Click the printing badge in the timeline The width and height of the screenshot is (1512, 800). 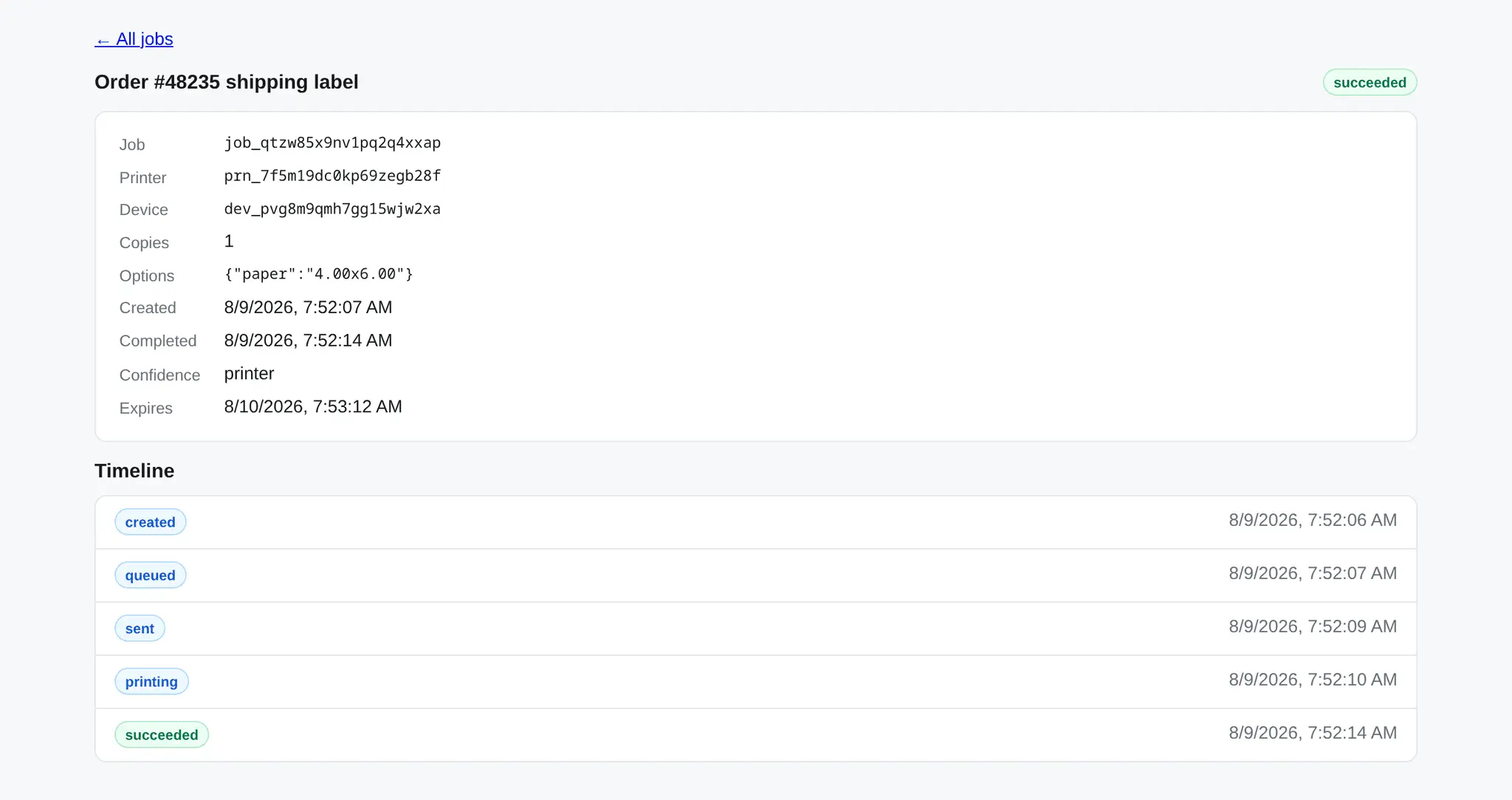pos(151,682)
